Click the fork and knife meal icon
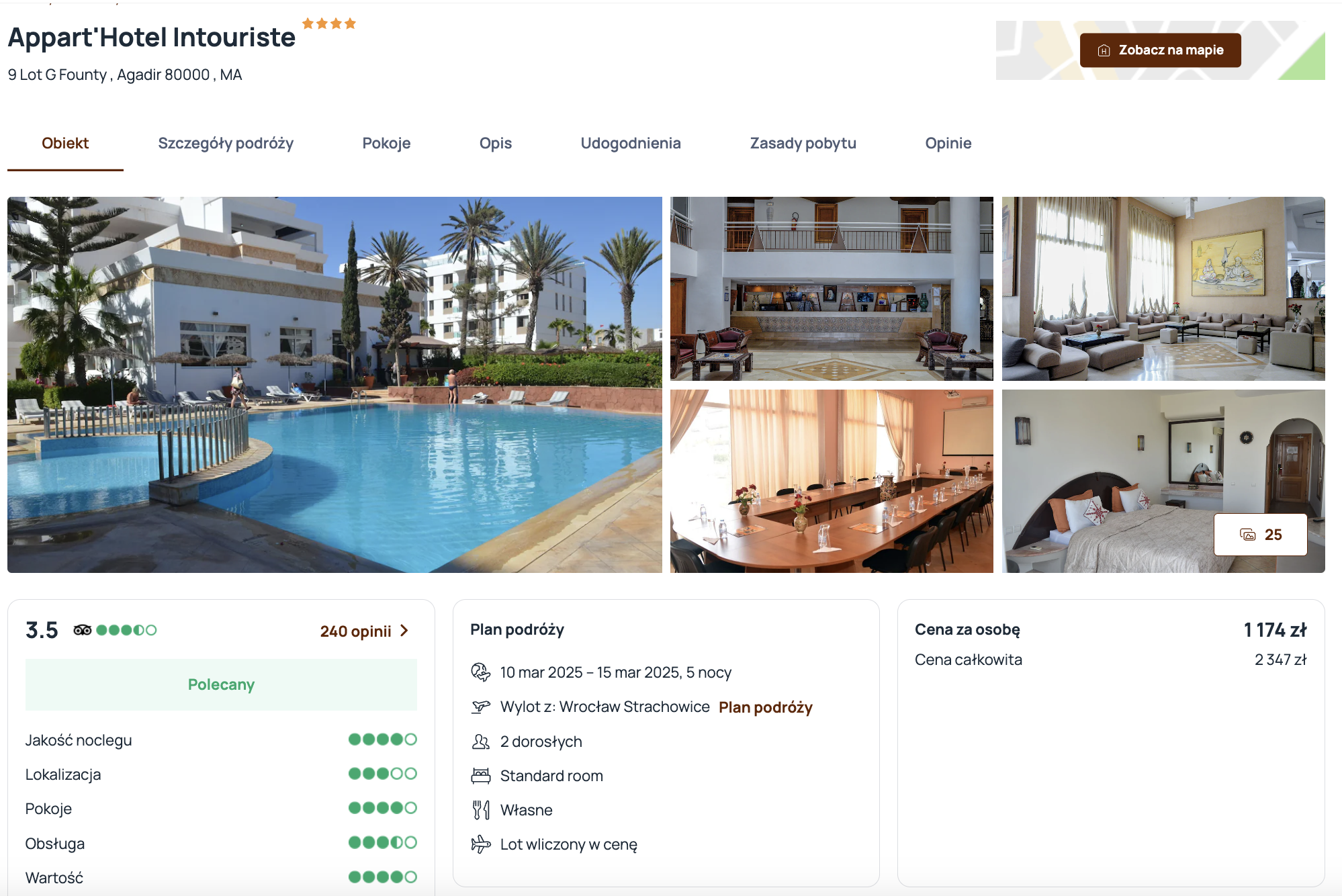 point(481,810)
